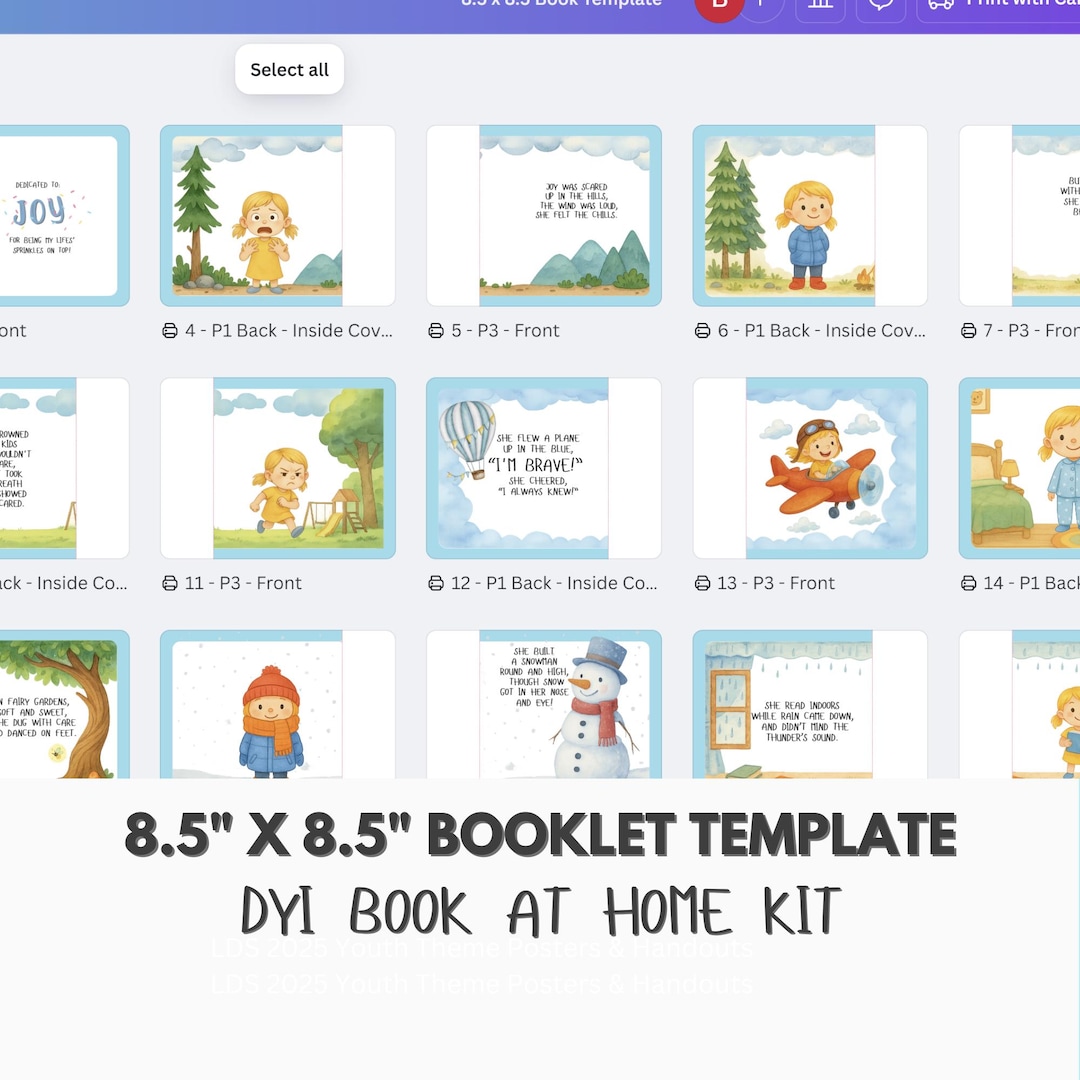1080x1080 pixels.
Task: Click the printer icon beside "11 - P3 - Front"
Action: click(x=170, y=582)
